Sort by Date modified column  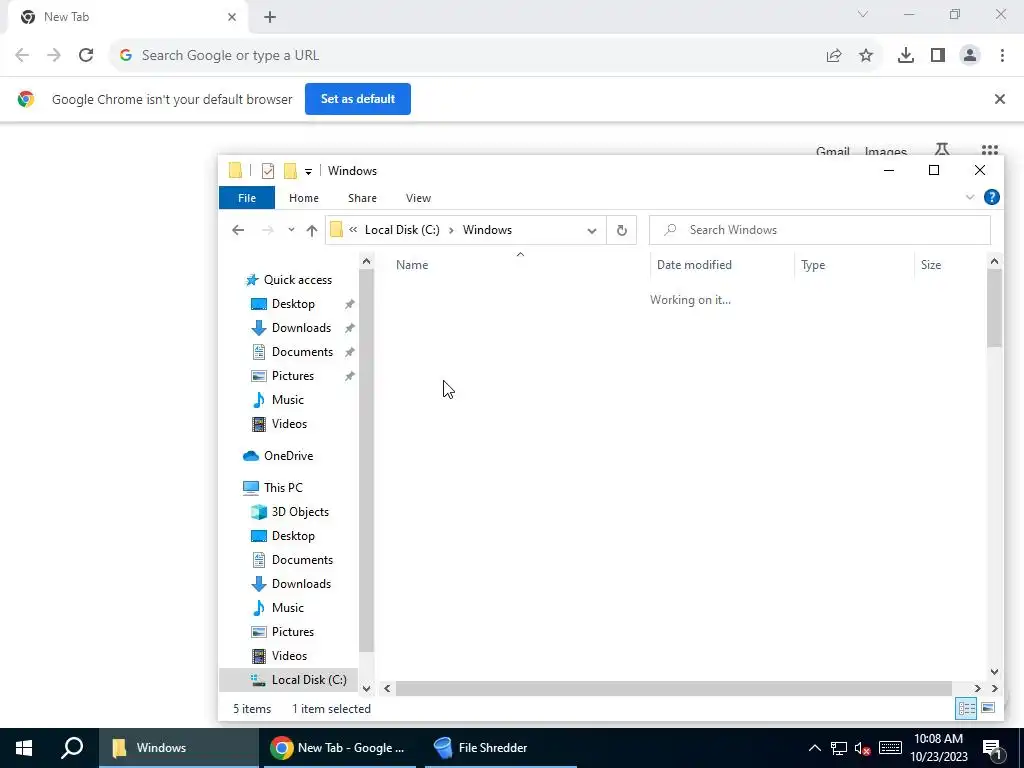[x=694, y=264]
